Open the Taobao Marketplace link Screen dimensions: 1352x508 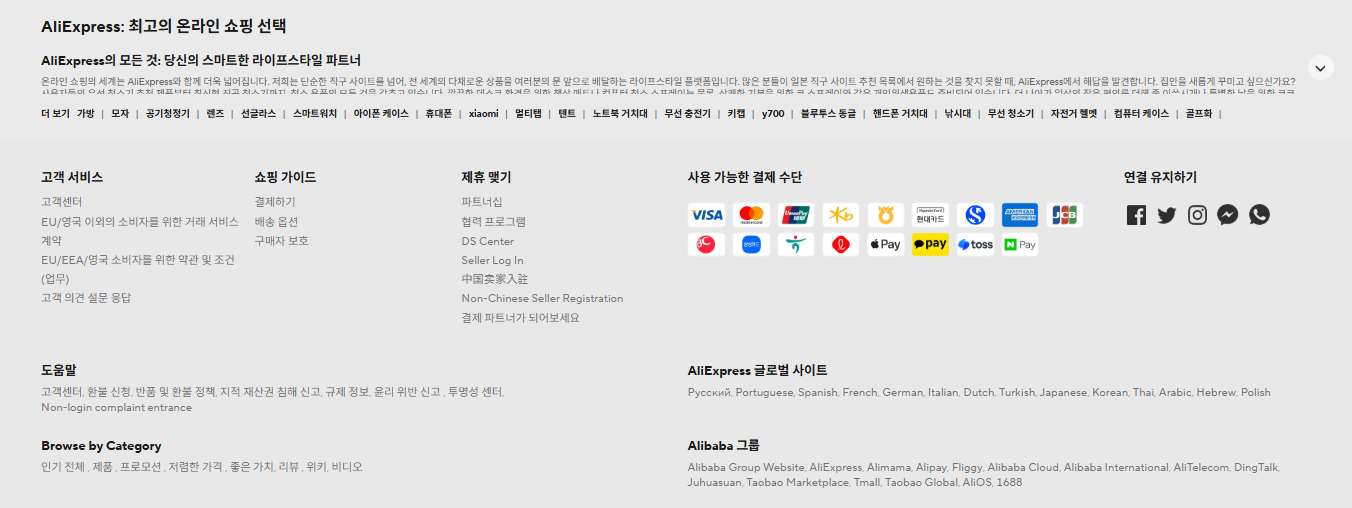pyautogui.click(x=797, y=483)
